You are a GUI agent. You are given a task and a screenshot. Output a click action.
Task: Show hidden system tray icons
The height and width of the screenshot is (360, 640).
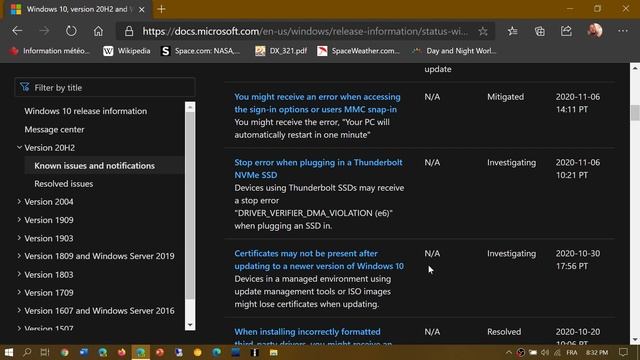(x=508, y=352)
